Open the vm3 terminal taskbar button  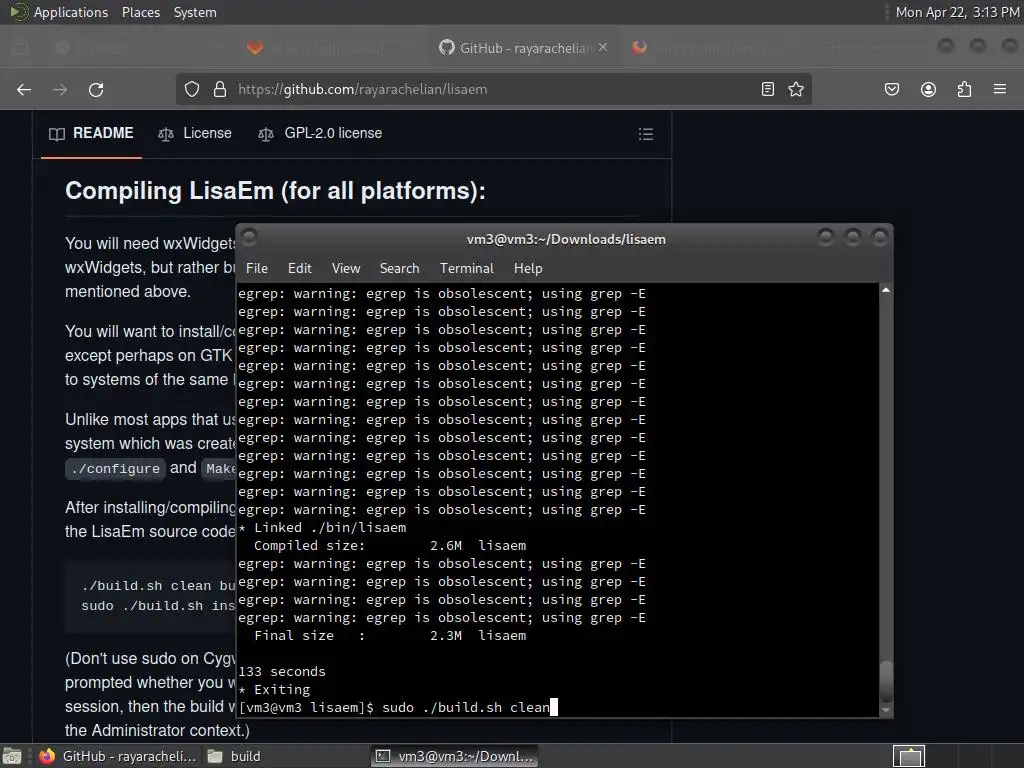pyautogui.click(x=455, y=756)
